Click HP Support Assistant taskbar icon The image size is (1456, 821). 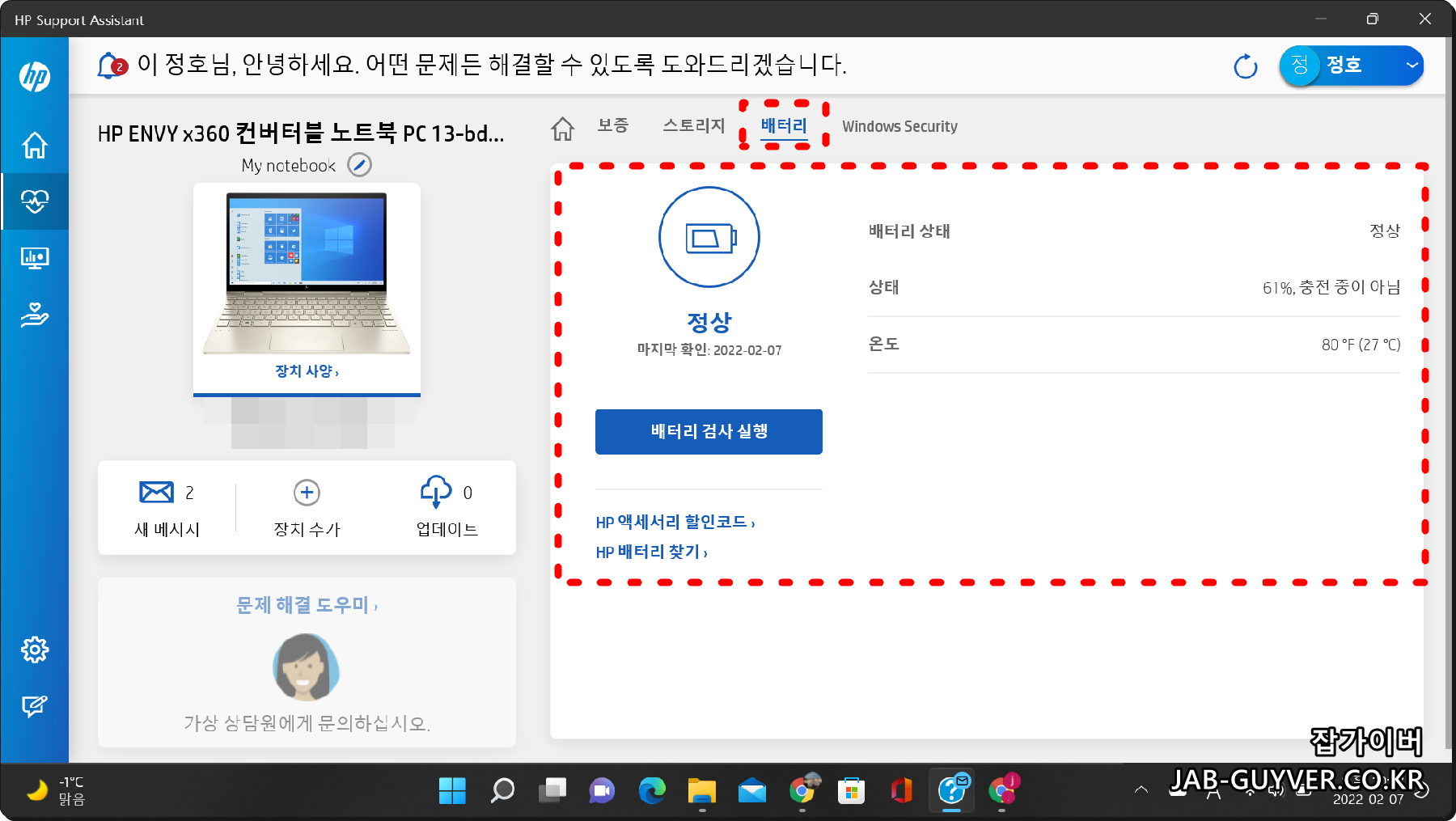[952, 790]
